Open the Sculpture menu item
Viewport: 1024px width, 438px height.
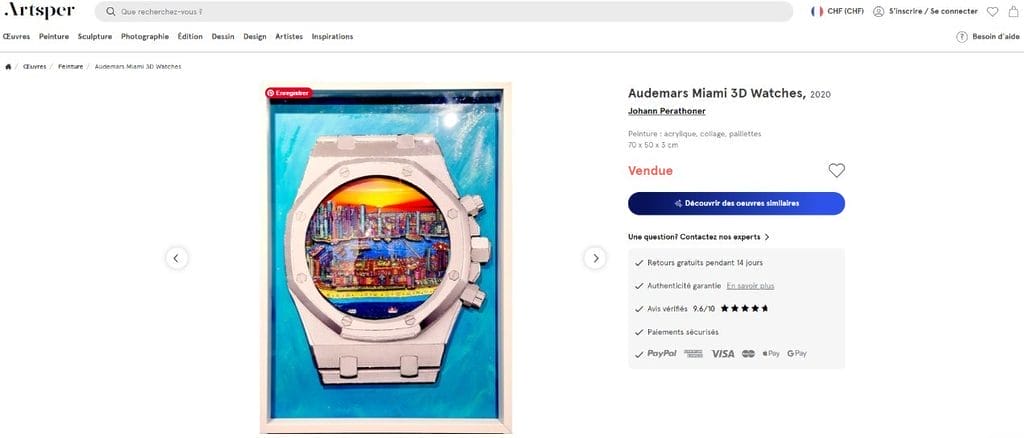pos(95,37)
